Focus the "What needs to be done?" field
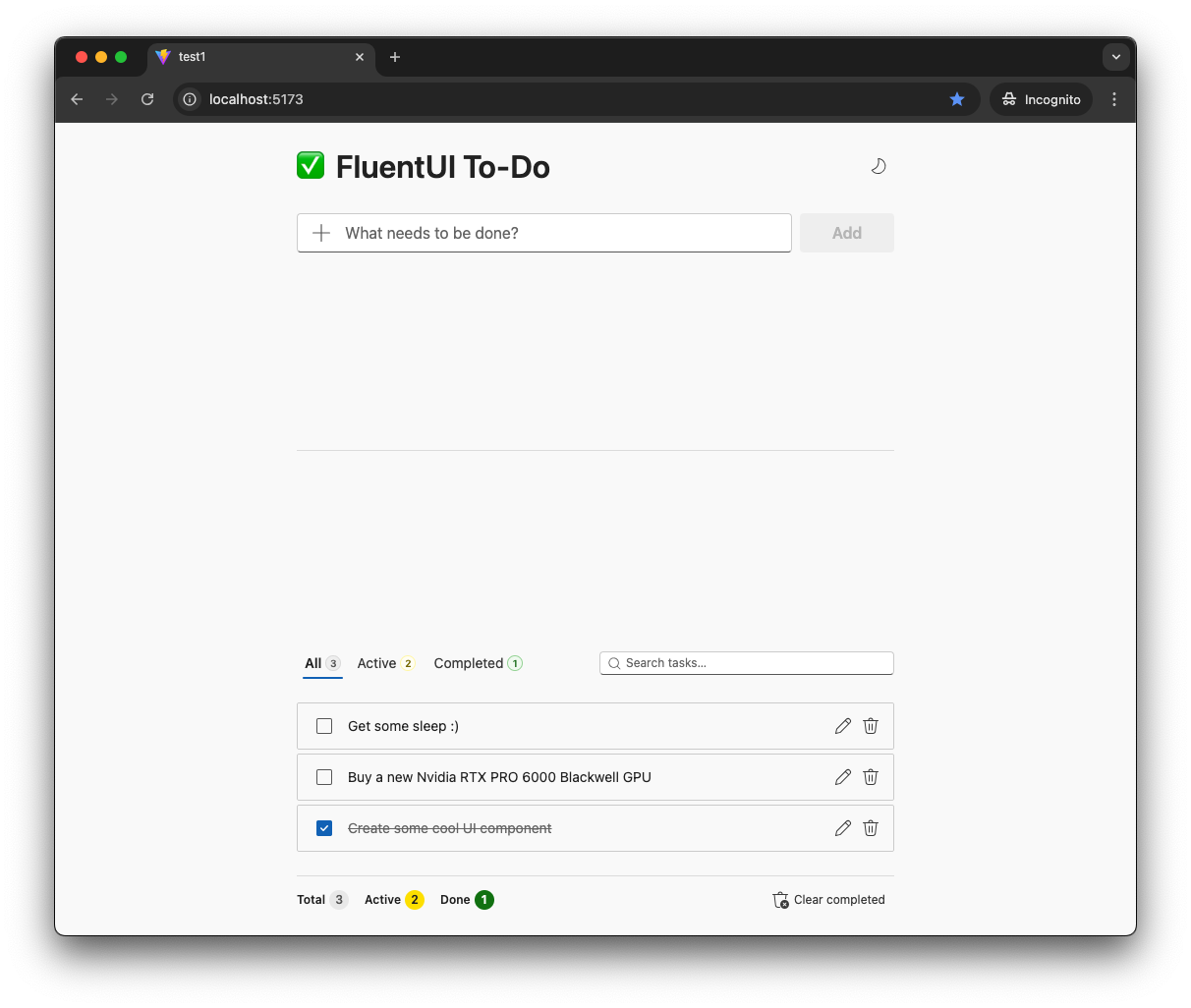 (x=544, y=233)
